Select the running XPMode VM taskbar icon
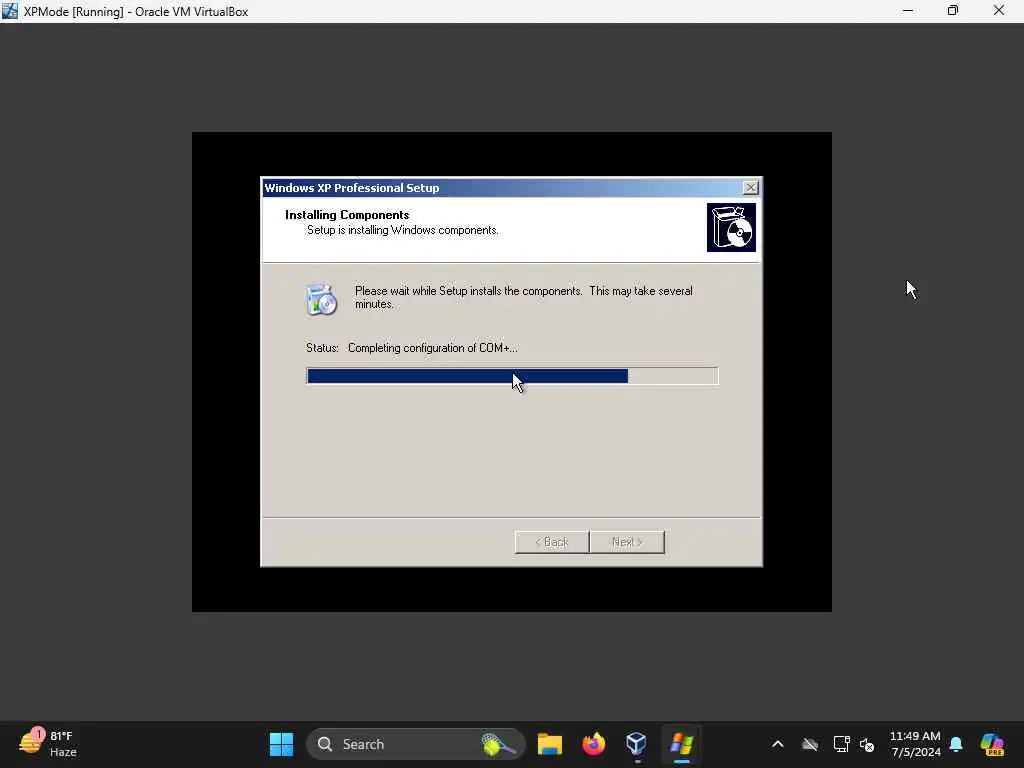1024x768 pixels. (x=681, y=744)
